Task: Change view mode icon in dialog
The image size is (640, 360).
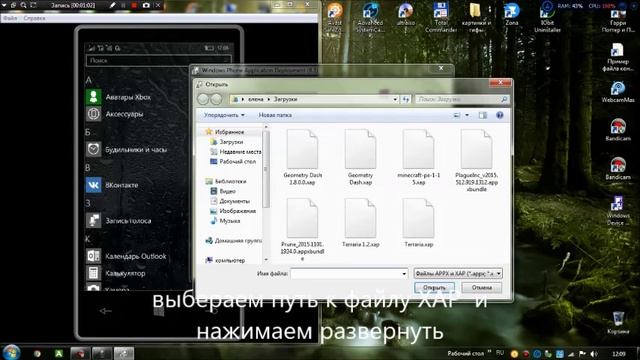Action: coord(457,116)
